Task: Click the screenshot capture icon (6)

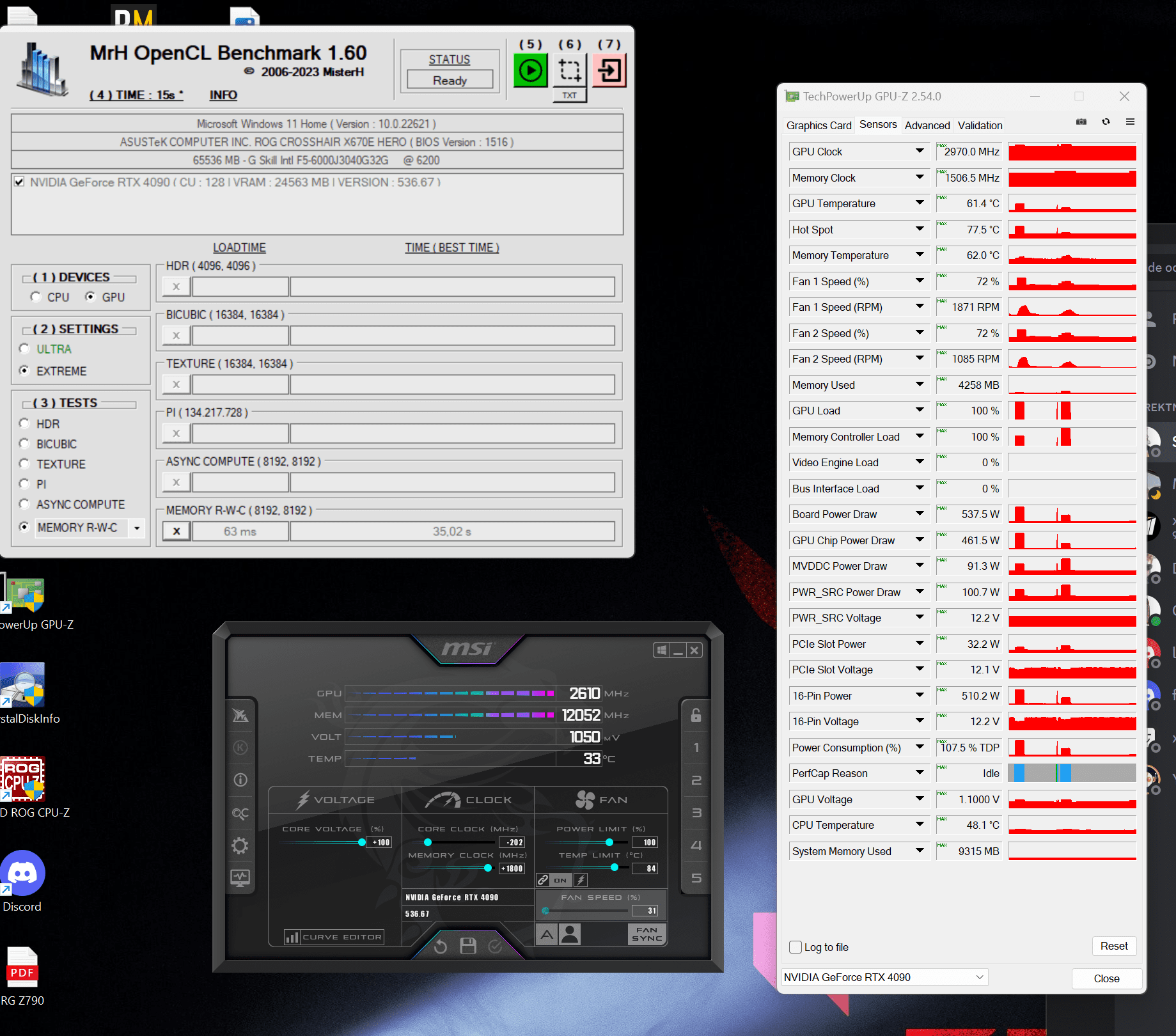Action: (569, 70)
